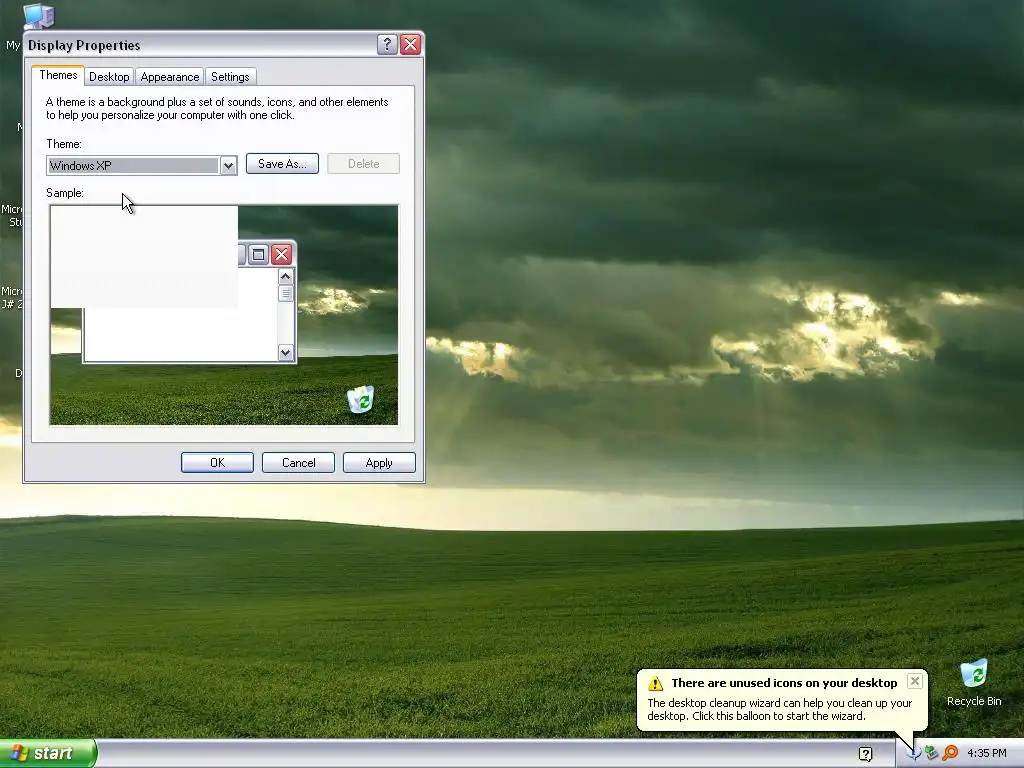Click the sample window's maximize button
The height and width of the screenshot is (768, 1024).
point(259,254)
